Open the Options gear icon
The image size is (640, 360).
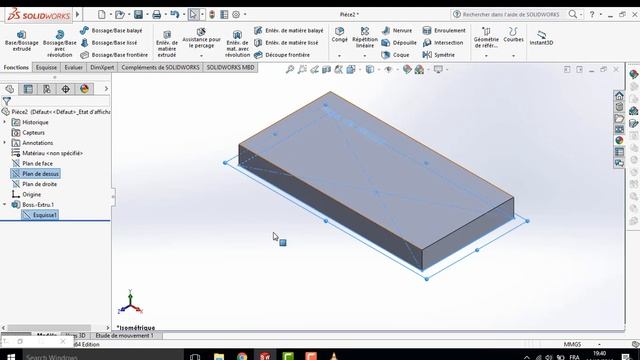236,15
